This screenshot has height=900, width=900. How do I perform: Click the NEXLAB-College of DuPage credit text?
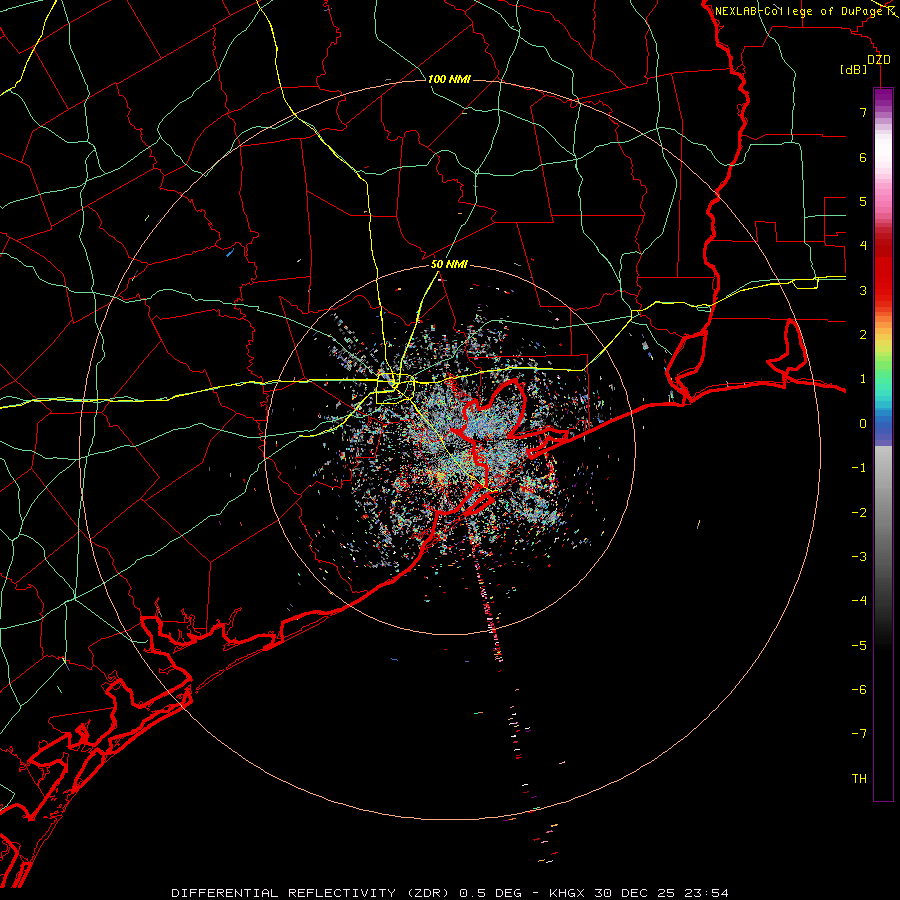tap(798, 11)
